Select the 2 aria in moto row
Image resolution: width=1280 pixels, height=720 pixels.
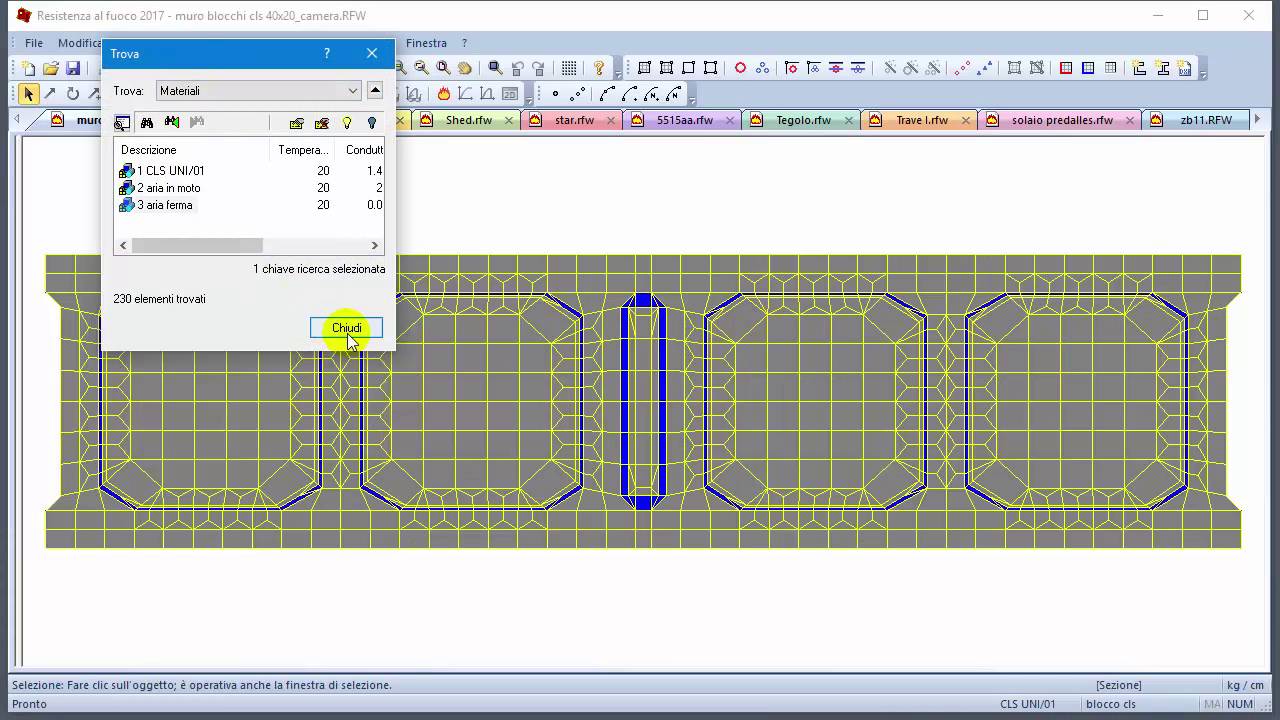pyautogui.click(x=249, y=188)
